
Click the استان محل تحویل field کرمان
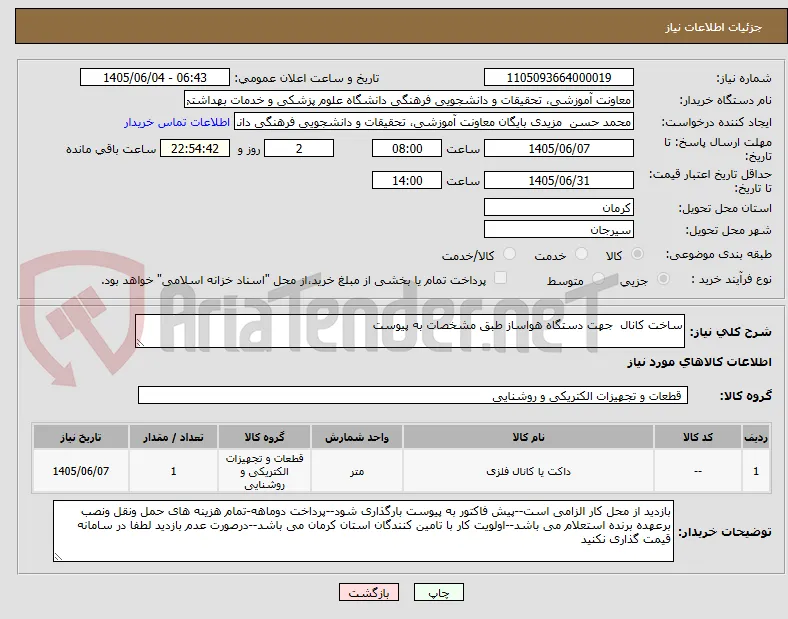[558, 208]
